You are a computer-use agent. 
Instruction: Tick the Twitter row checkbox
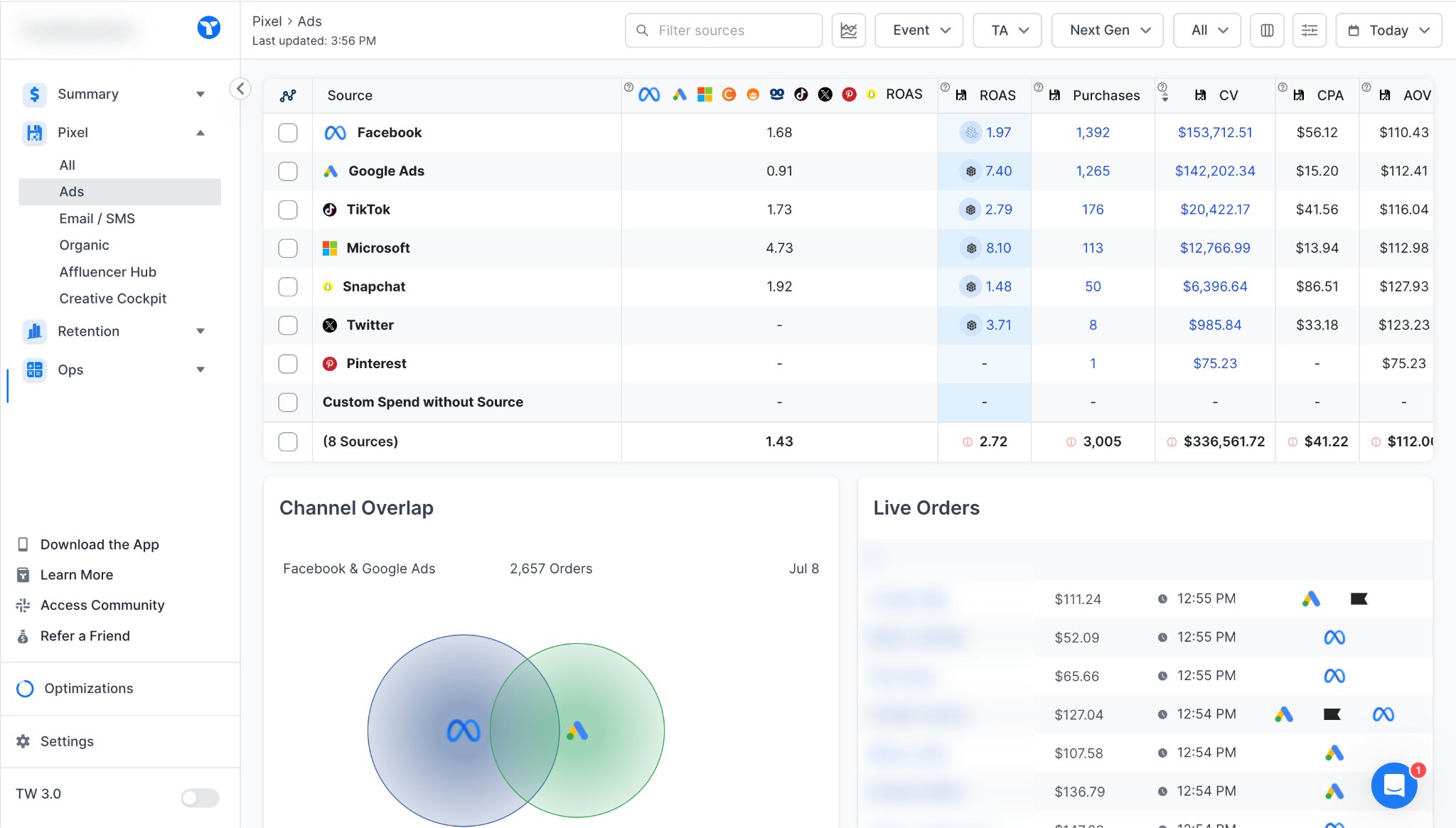(288, 326)
